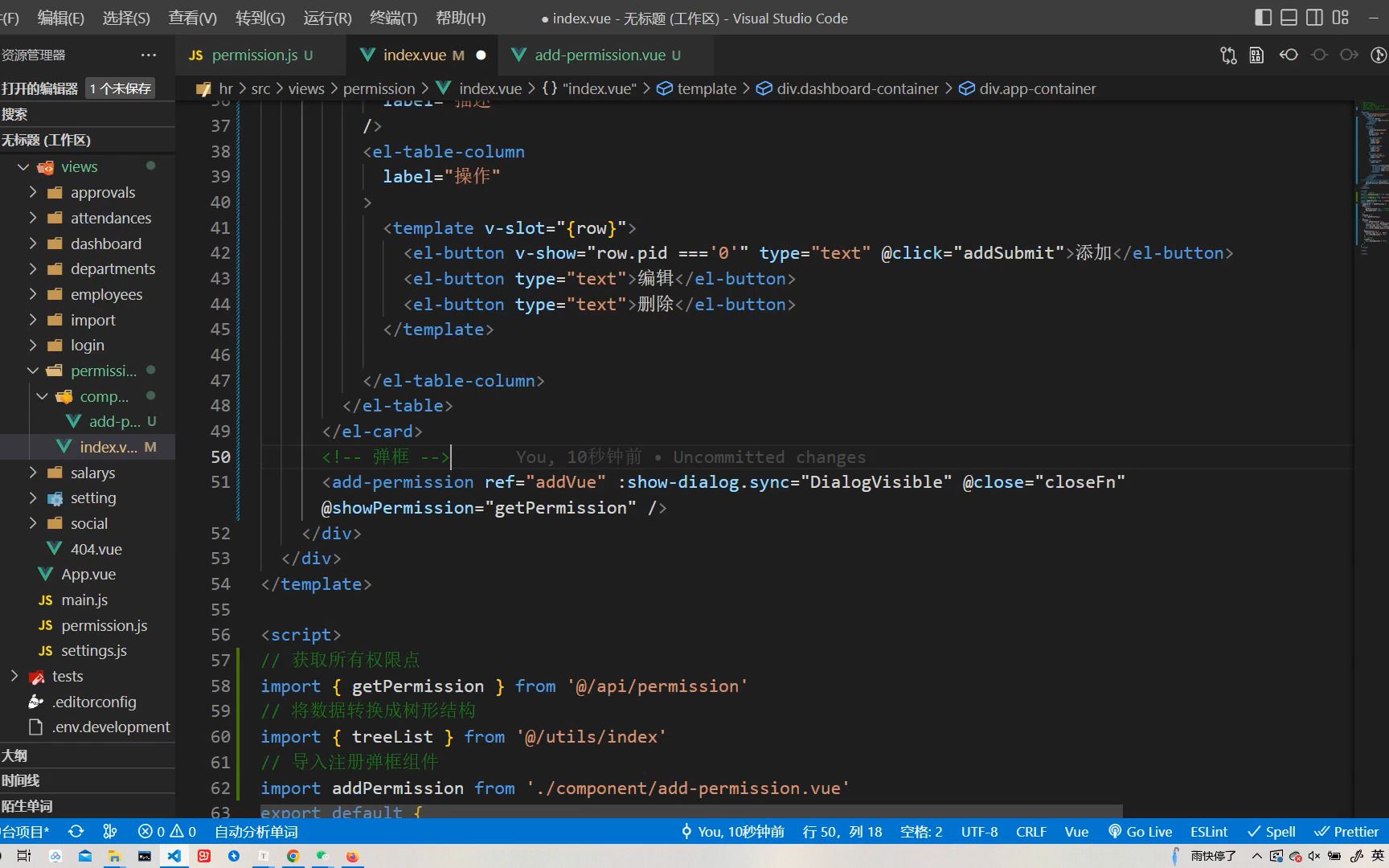Open App.vue file in explorer
Viewport: 1389px width, 868px height.
pos(88,574)
